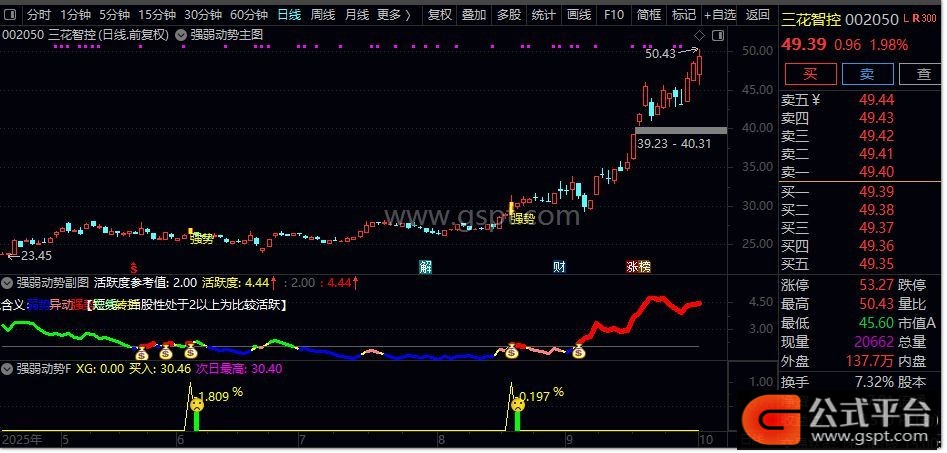Click the diamond marker icon above the chart
The image size is (947, 453).
698,35
